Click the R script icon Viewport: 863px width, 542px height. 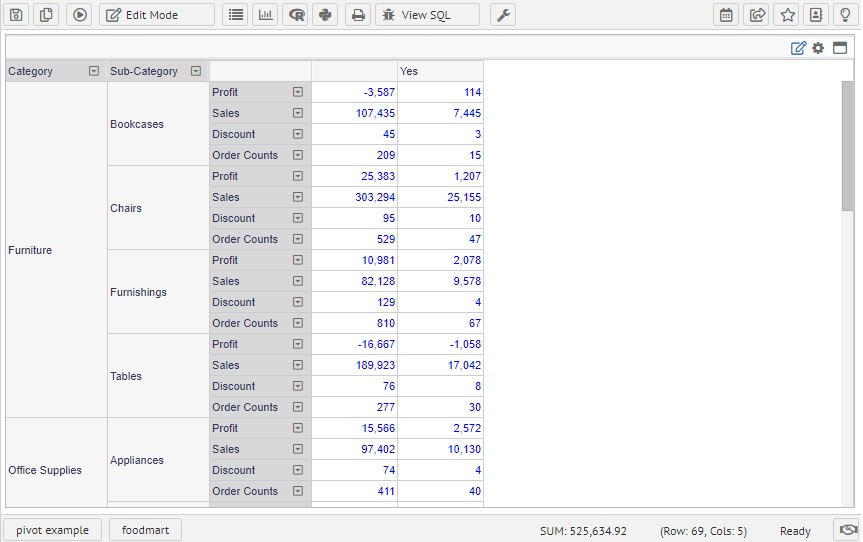[296, 15]
